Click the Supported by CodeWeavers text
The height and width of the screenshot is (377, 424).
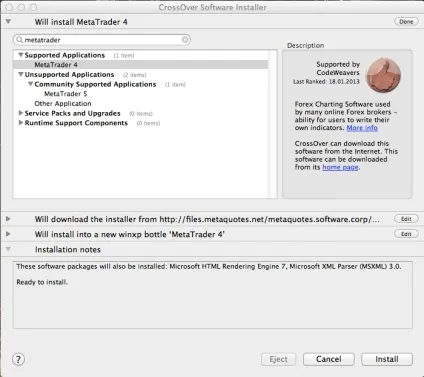click(x=338, y=68)
